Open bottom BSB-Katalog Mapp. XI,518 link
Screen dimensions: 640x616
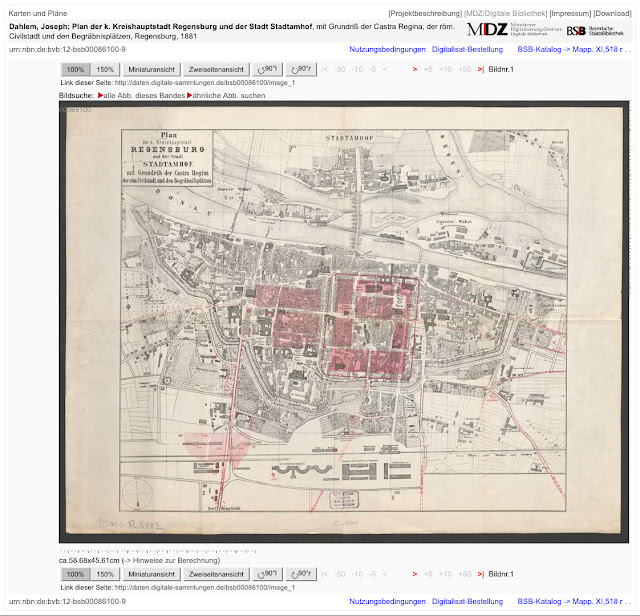click(x=574, y=601)
